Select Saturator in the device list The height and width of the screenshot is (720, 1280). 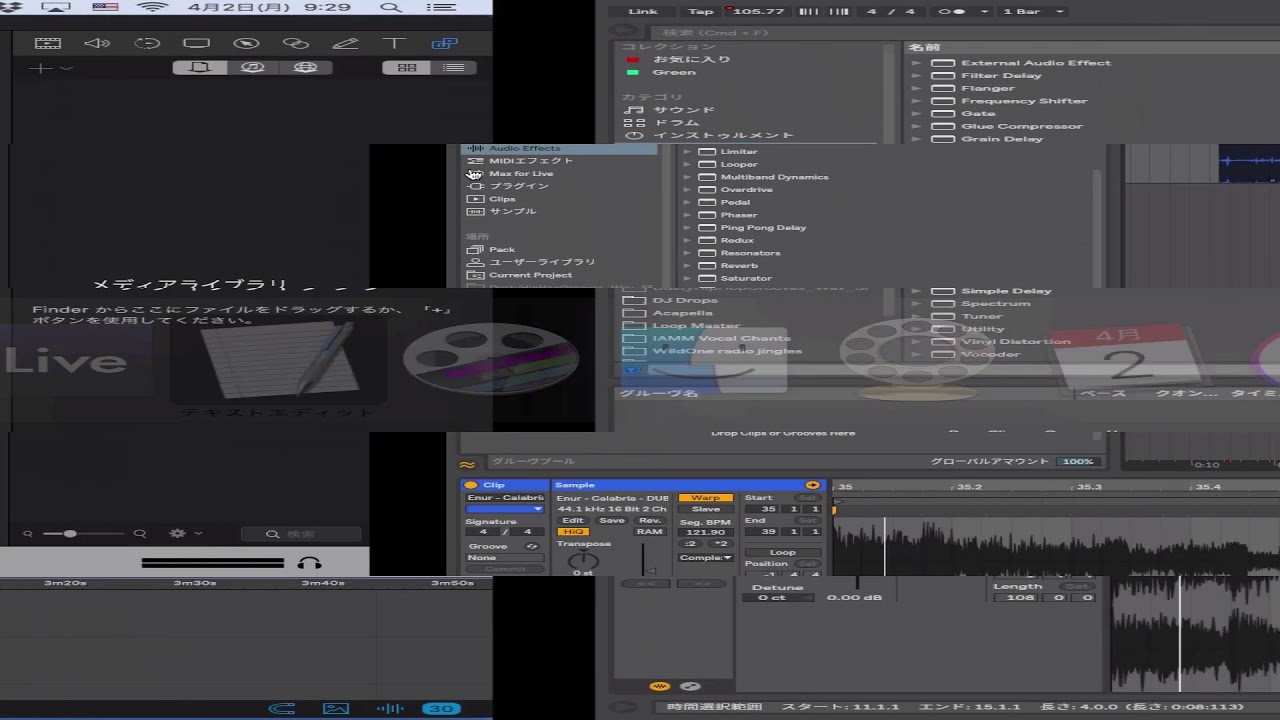click(746, 278)
